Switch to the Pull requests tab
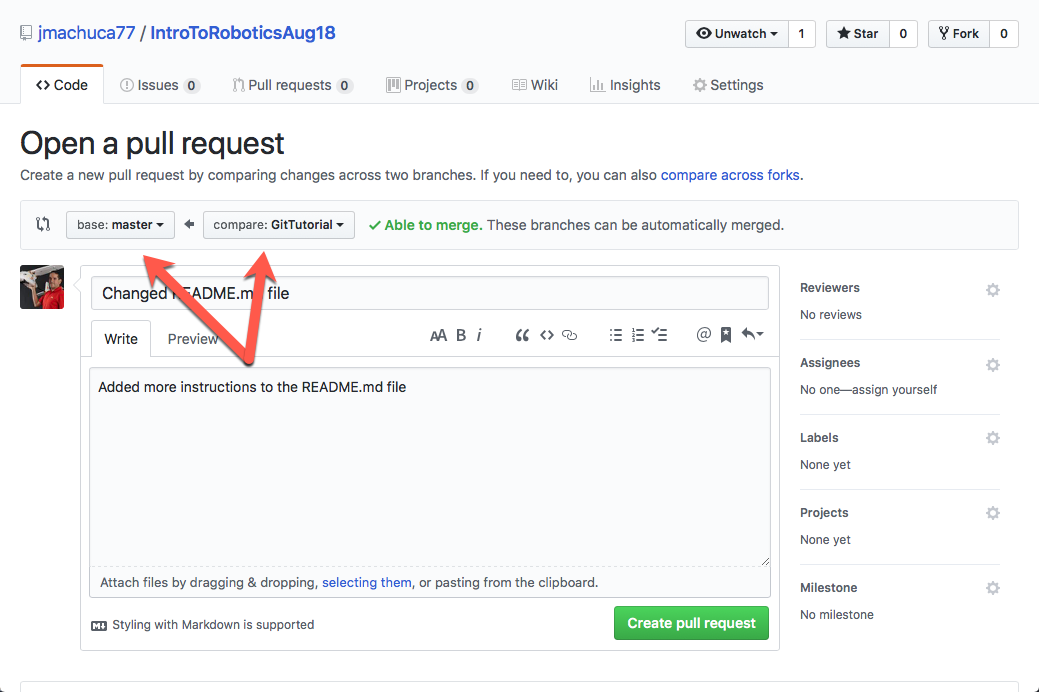The width and height of the screenshot is (1039, 692). pos(292,85)
